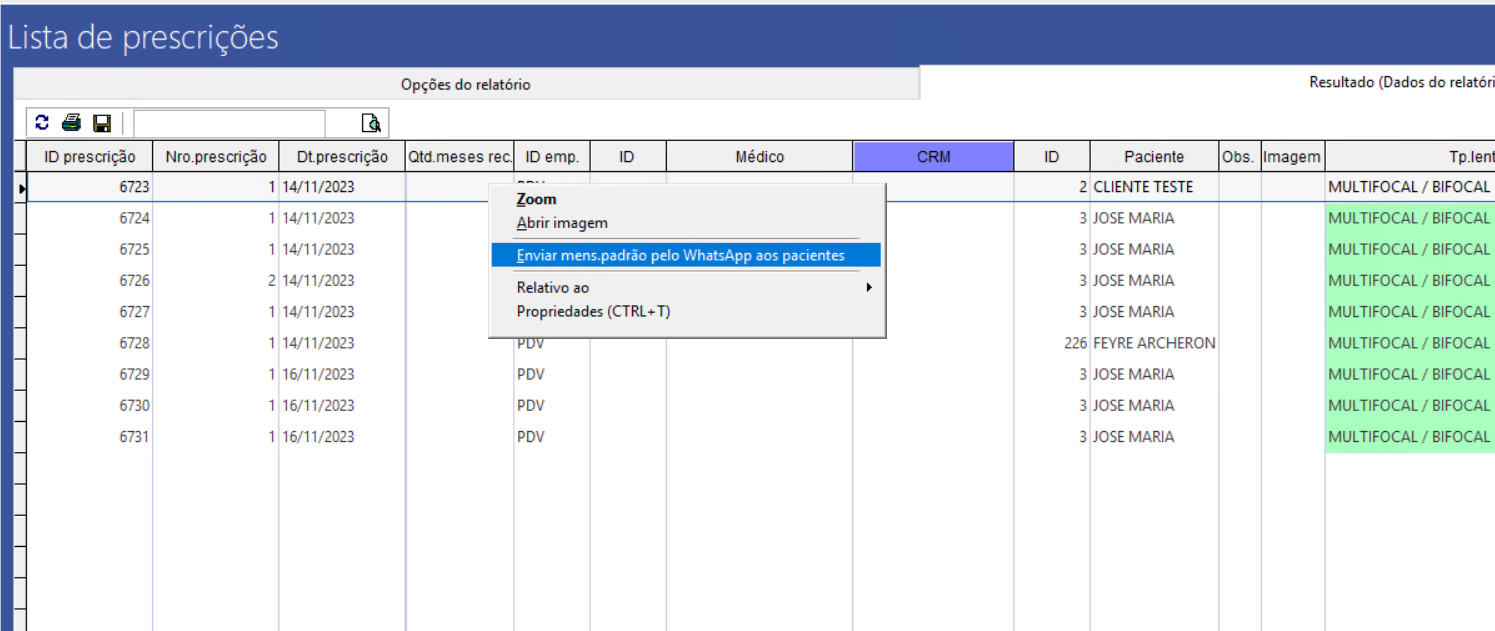
Task: Click the search document magnifier icon
Action: (371, 123)
